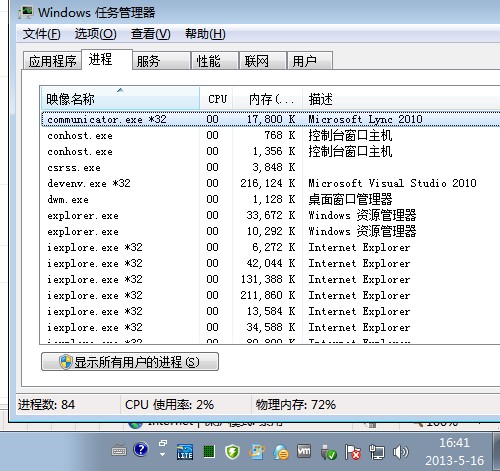Expand hidden tray icons arrow
The image size is (500, 471).
click(x=162, y=454)
